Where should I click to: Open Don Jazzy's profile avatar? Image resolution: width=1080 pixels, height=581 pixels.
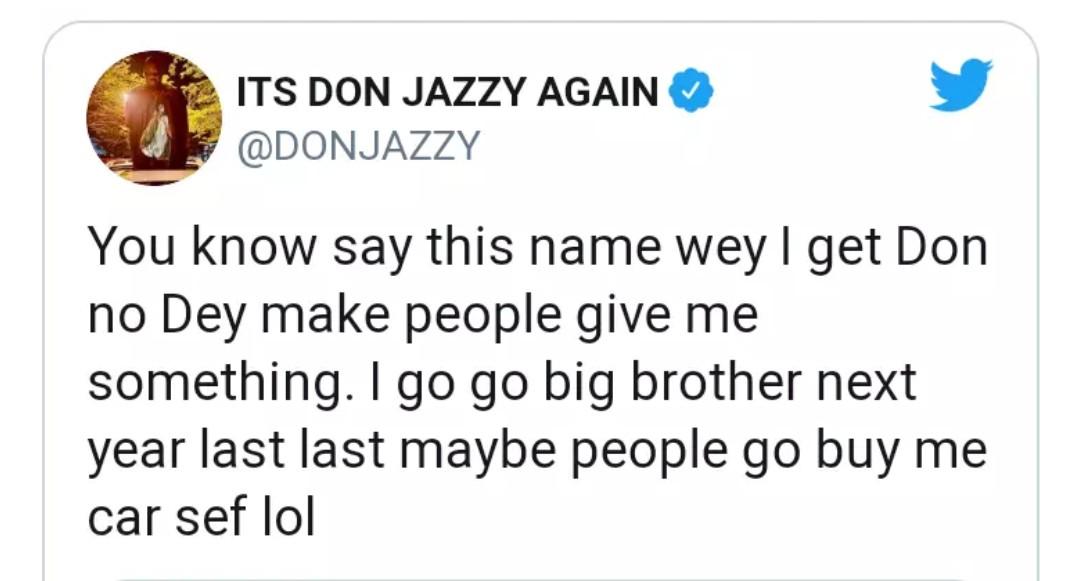[154, 118]
